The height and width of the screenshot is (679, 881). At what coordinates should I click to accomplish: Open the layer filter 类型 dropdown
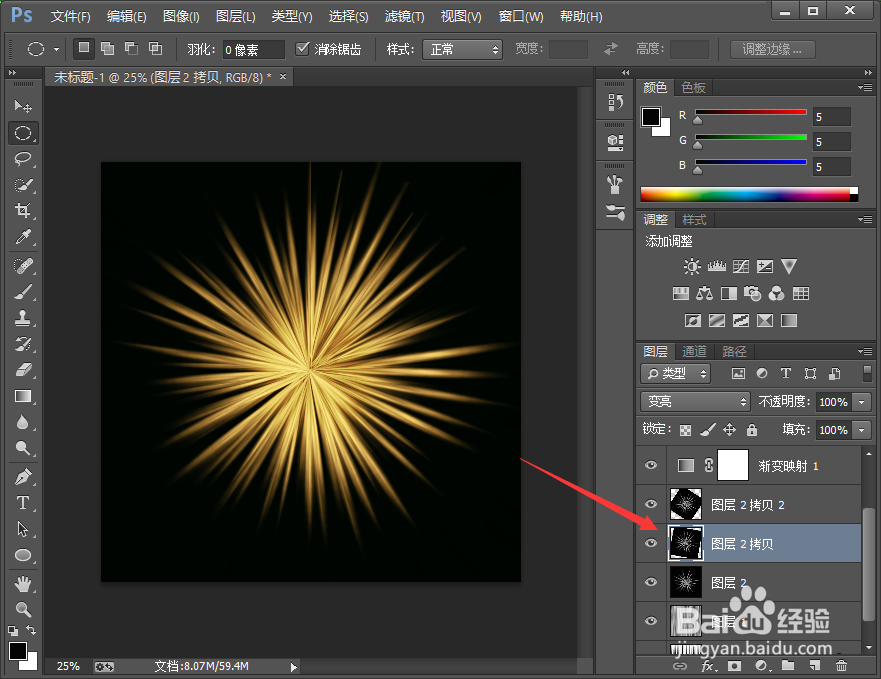pyautogui.click(x=675, y=373)
